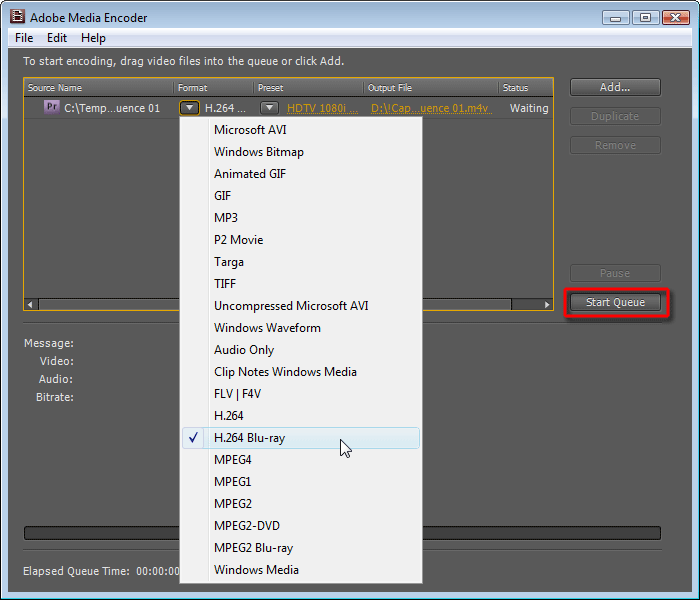Click the Waiting status cell
The image size is (700, 600).
529,108
